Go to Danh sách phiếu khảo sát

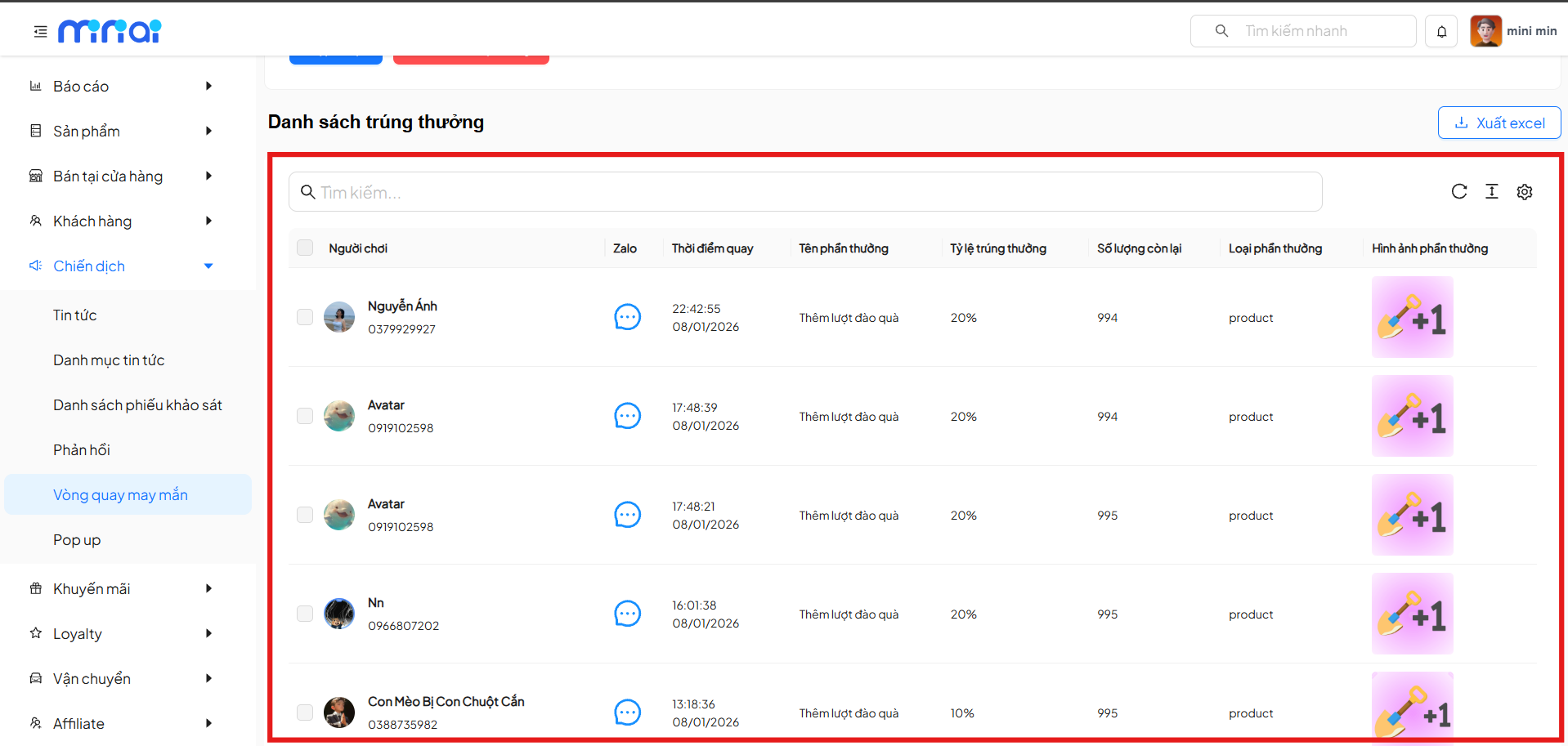(x=137, y=405)
